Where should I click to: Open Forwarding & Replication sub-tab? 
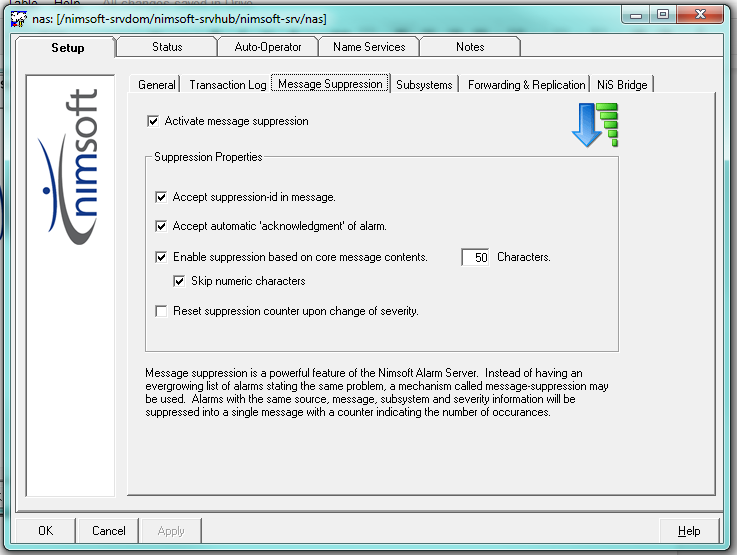click(526, 85)
